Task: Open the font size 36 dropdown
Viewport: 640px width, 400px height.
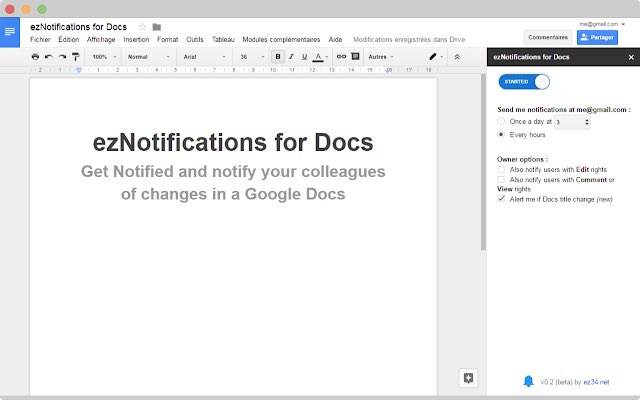Action: [x=252, y=57]
